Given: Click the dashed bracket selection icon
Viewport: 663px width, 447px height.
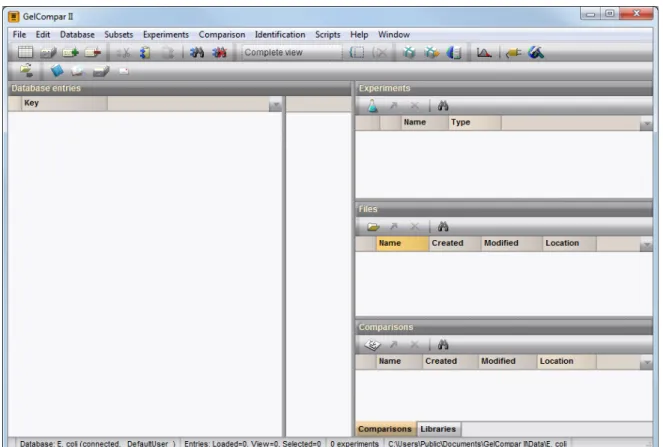Looking at the screenshot, I should click(x=357, y=52).
